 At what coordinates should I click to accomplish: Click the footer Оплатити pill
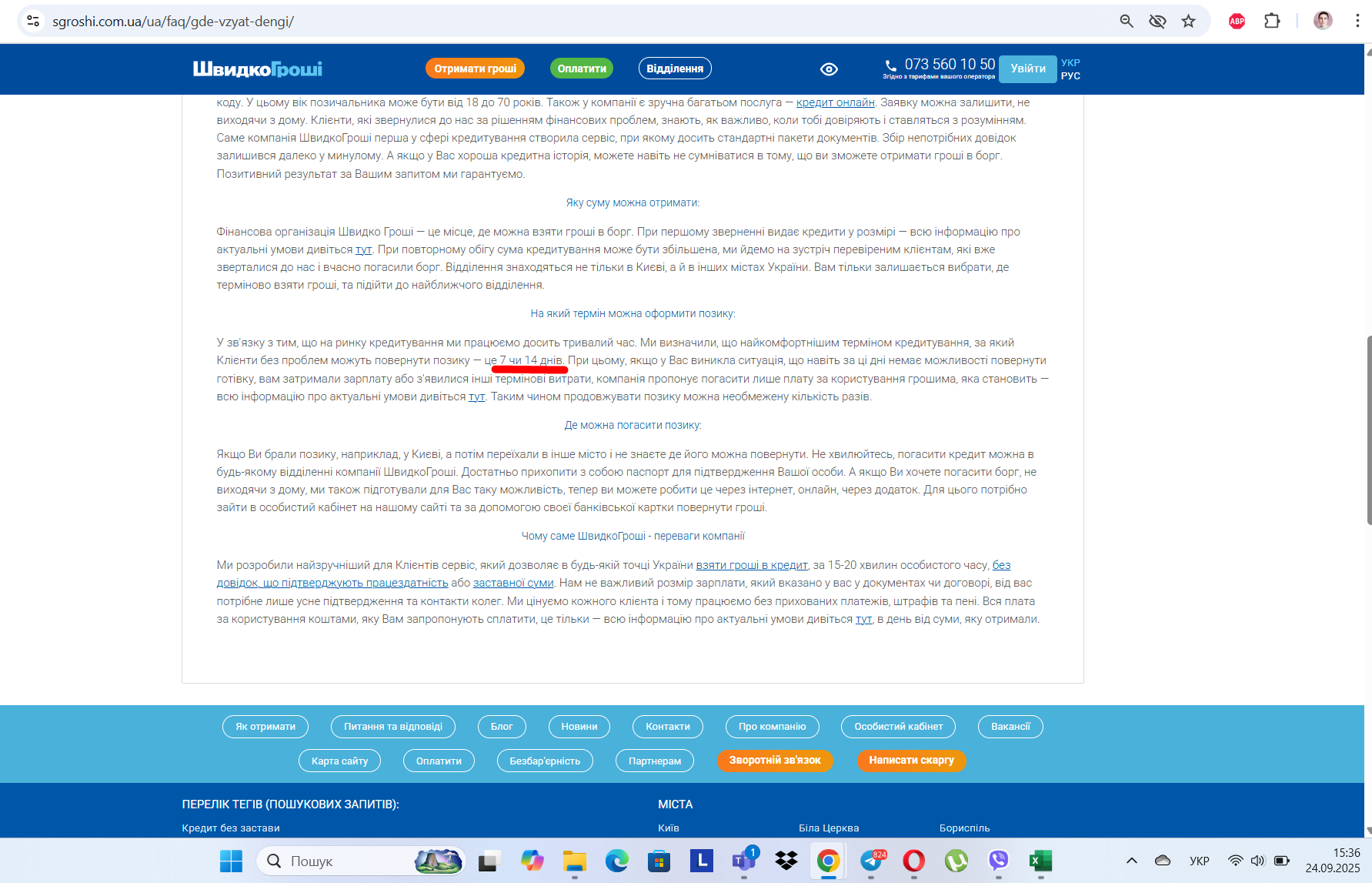pos(439,761)
